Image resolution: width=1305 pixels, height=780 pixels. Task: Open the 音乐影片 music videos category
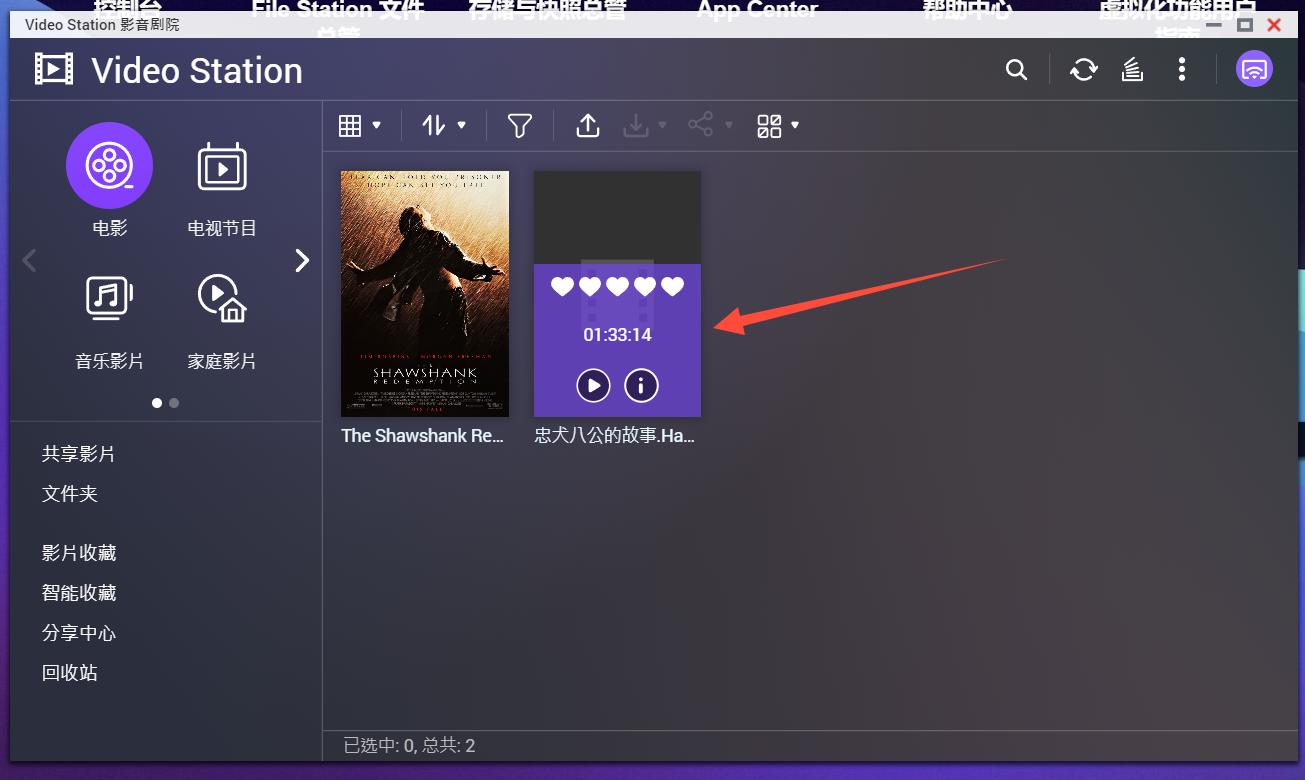tap(109, 297)
